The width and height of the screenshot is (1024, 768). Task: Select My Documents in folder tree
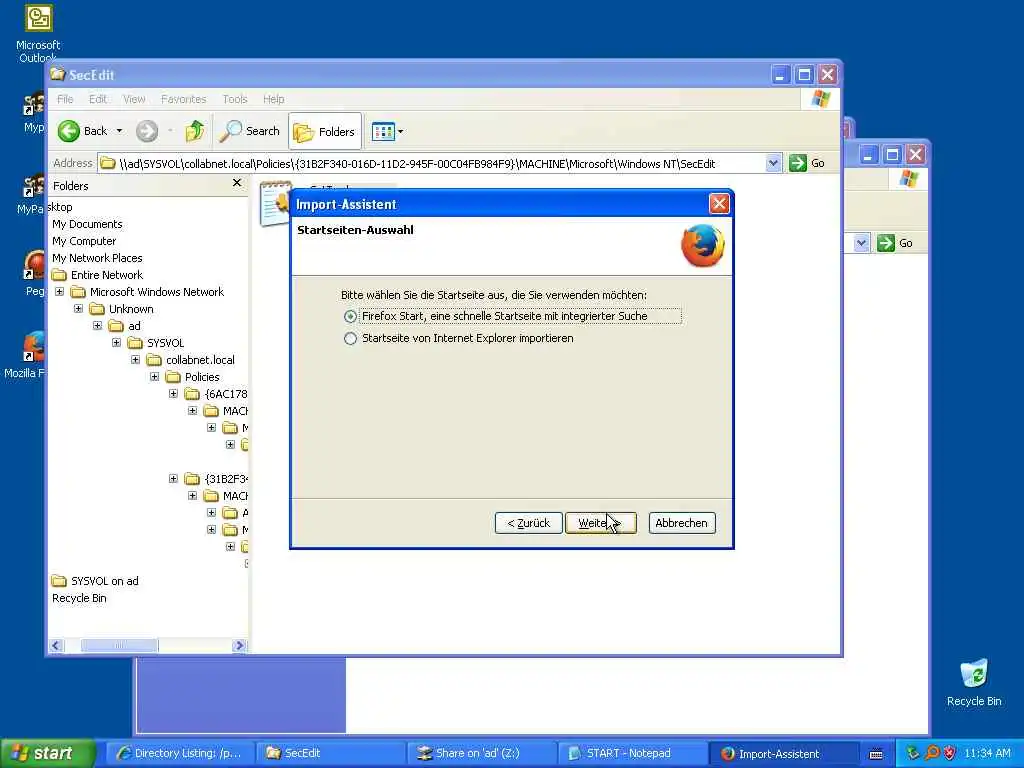[x=87, y=224]
